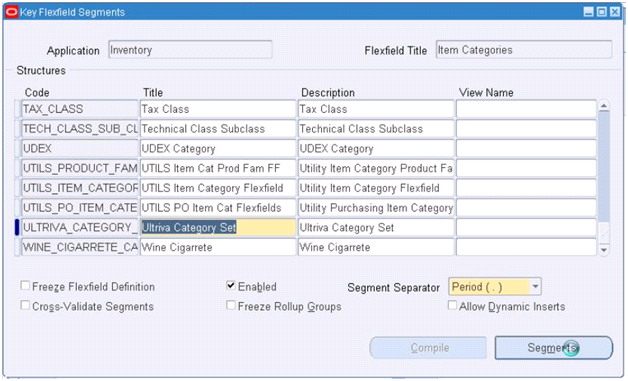Click View Name field for UDEX row
628x381 pixels.
coord(526,148)
